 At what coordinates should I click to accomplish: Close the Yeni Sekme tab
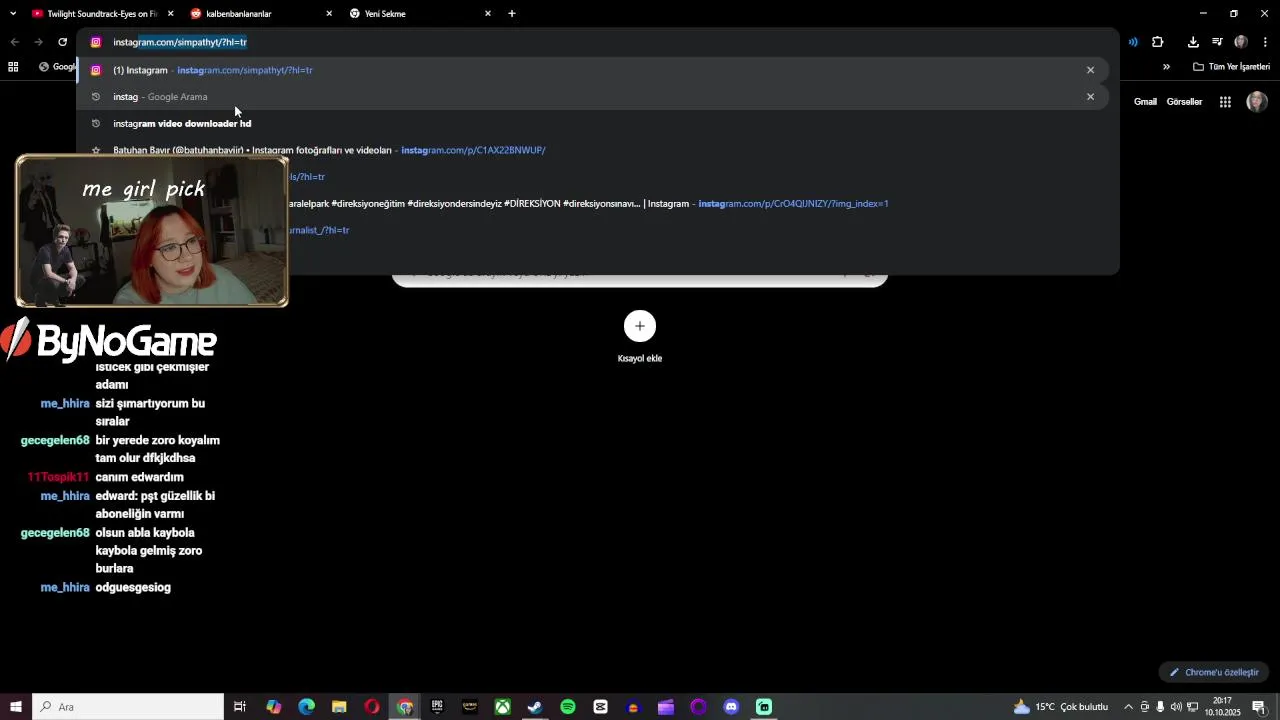coord(488,14)
